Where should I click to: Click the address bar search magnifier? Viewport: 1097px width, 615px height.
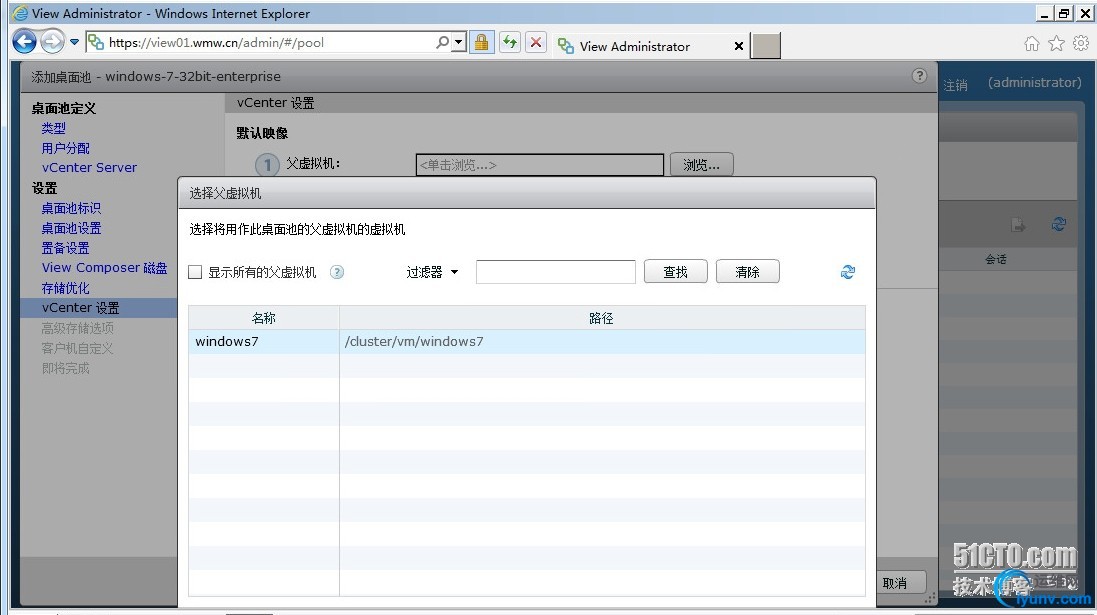pos(442,43)
